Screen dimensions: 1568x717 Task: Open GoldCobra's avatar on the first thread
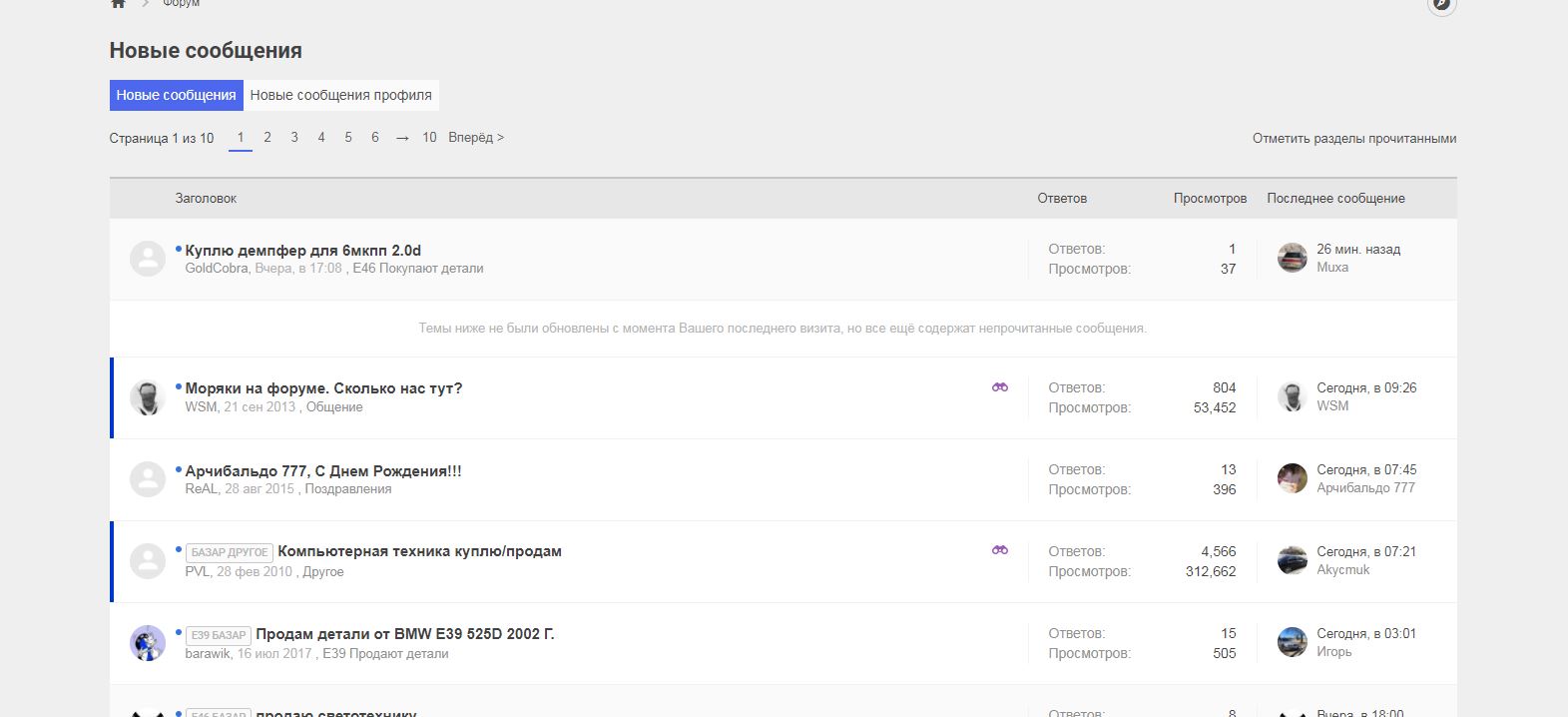pyautogui.click(x=148, y=259)
